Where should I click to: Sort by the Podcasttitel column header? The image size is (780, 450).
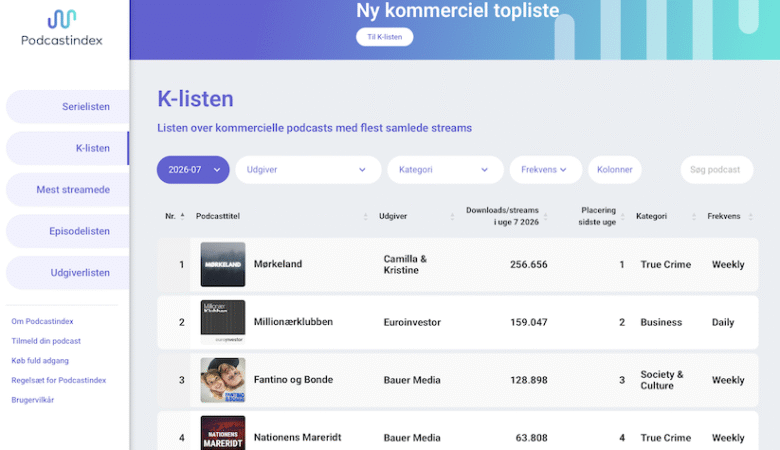pyautogui.click(x=217, y=216)
